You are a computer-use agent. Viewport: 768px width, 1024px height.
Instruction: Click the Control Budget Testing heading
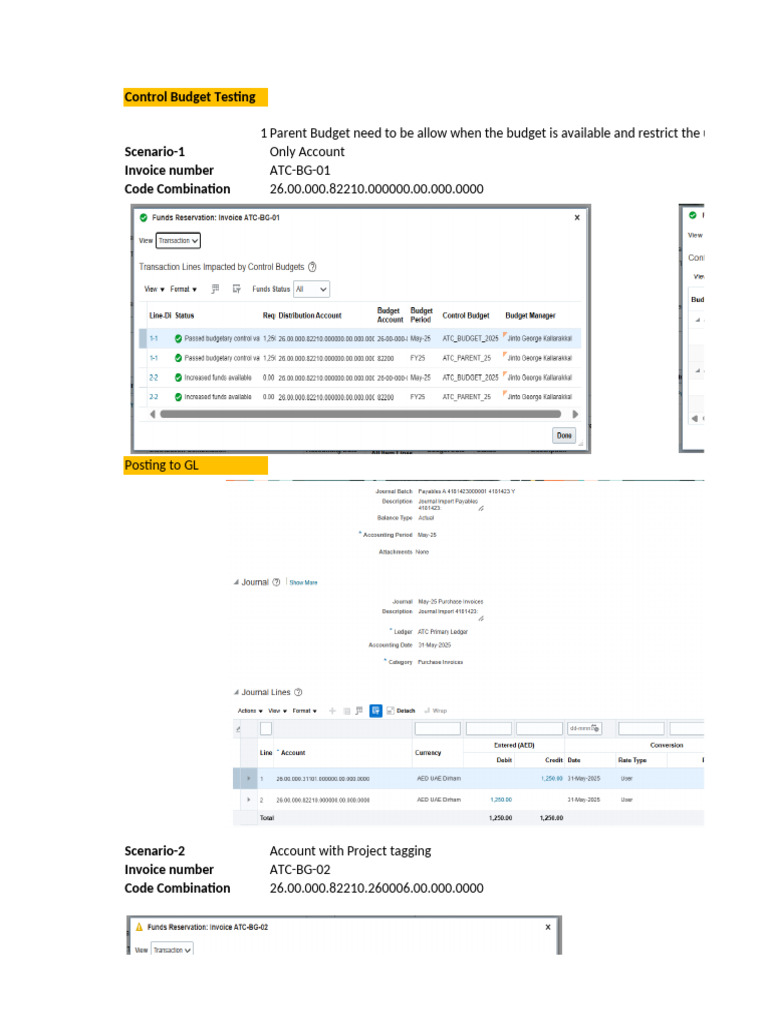(x=190, y=97)
